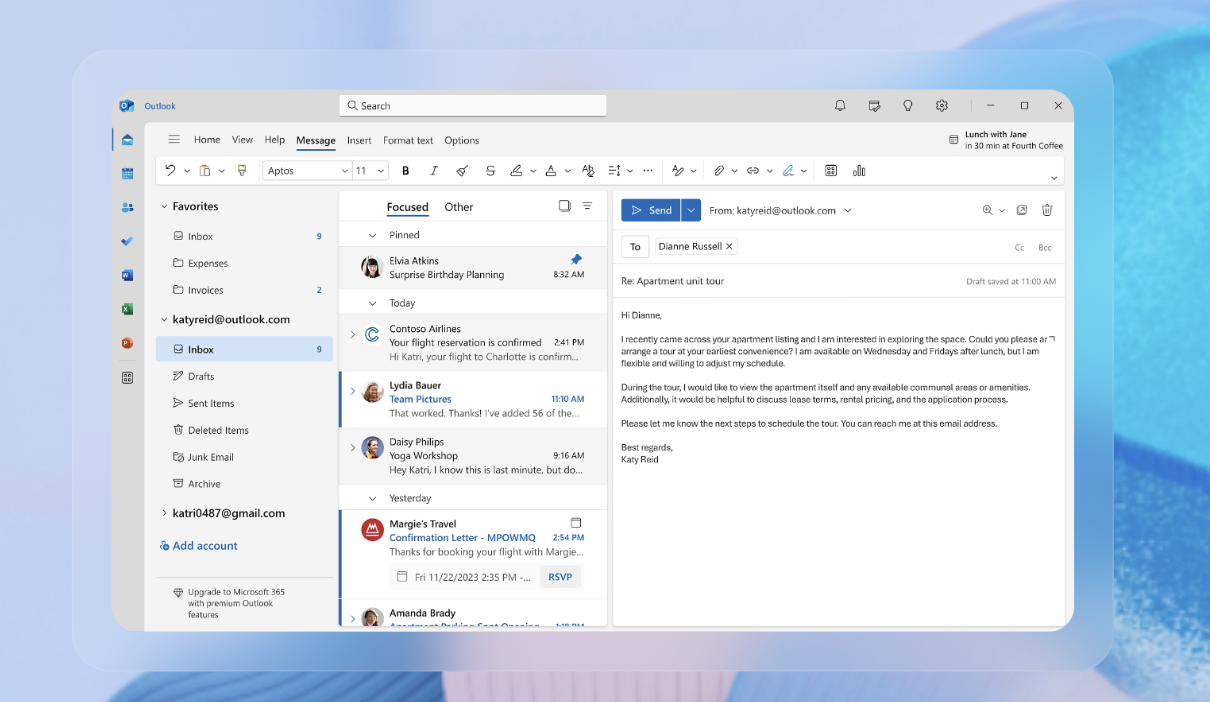
Task: Open the font size dropdown
Action: pos(370,171)
